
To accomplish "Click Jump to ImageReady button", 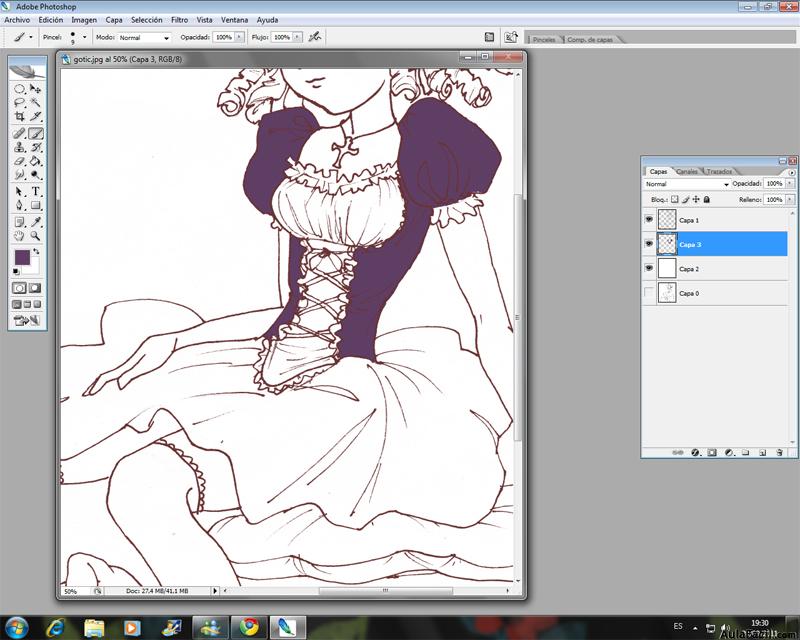I will (x=27, y=321).
